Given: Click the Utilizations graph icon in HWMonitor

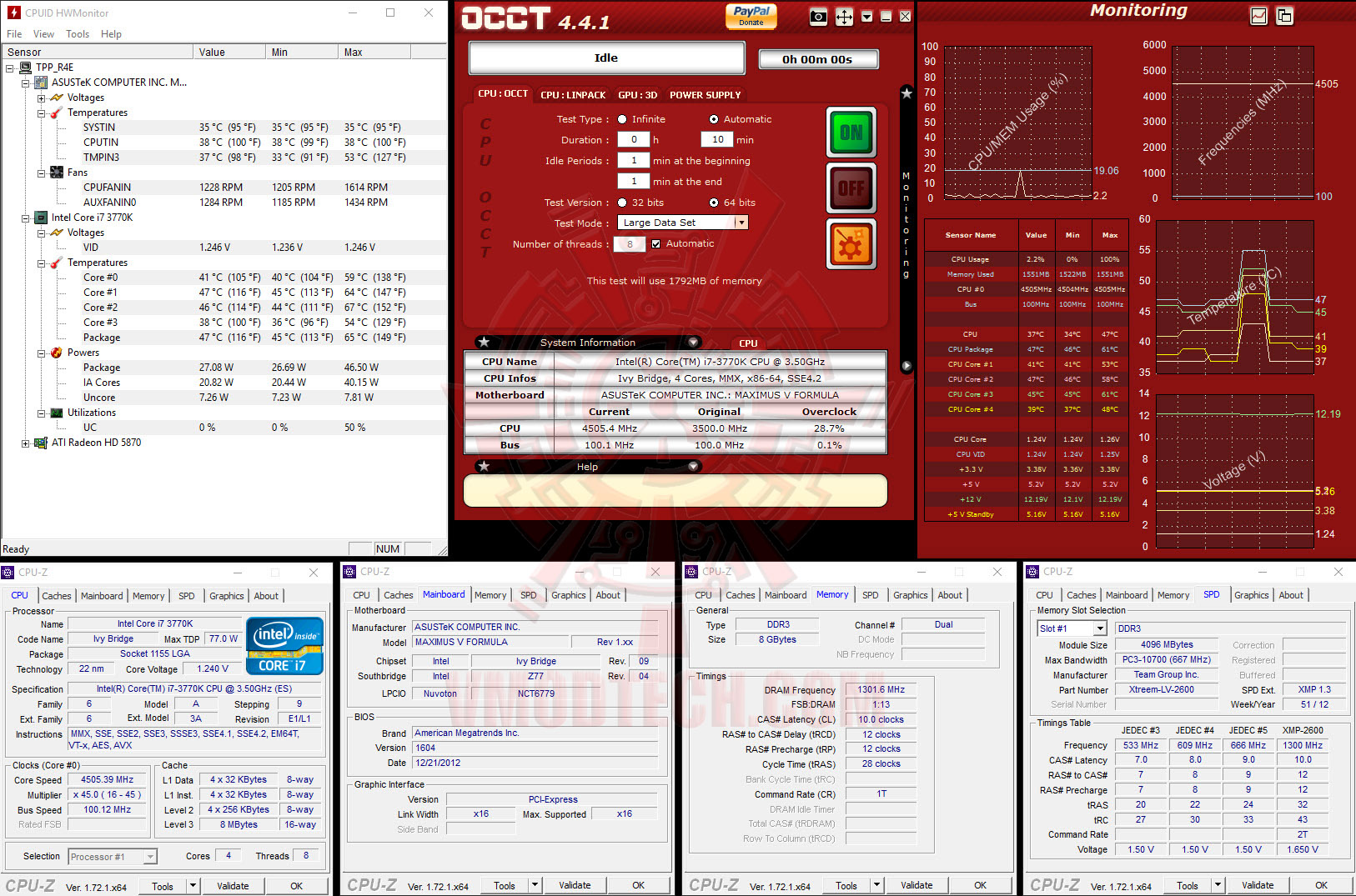Looking at the screenshot, I should (57, 413).
